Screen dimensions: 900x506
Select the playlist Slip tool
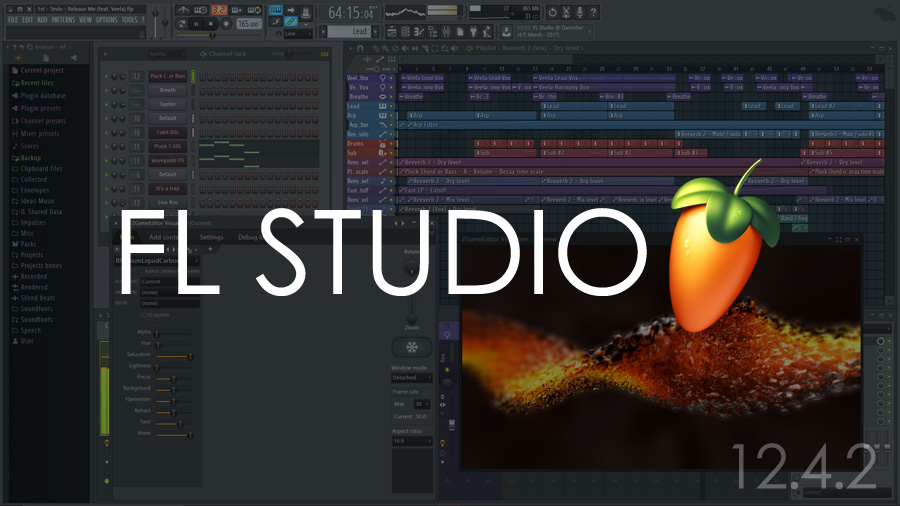[x=415, y=48]
